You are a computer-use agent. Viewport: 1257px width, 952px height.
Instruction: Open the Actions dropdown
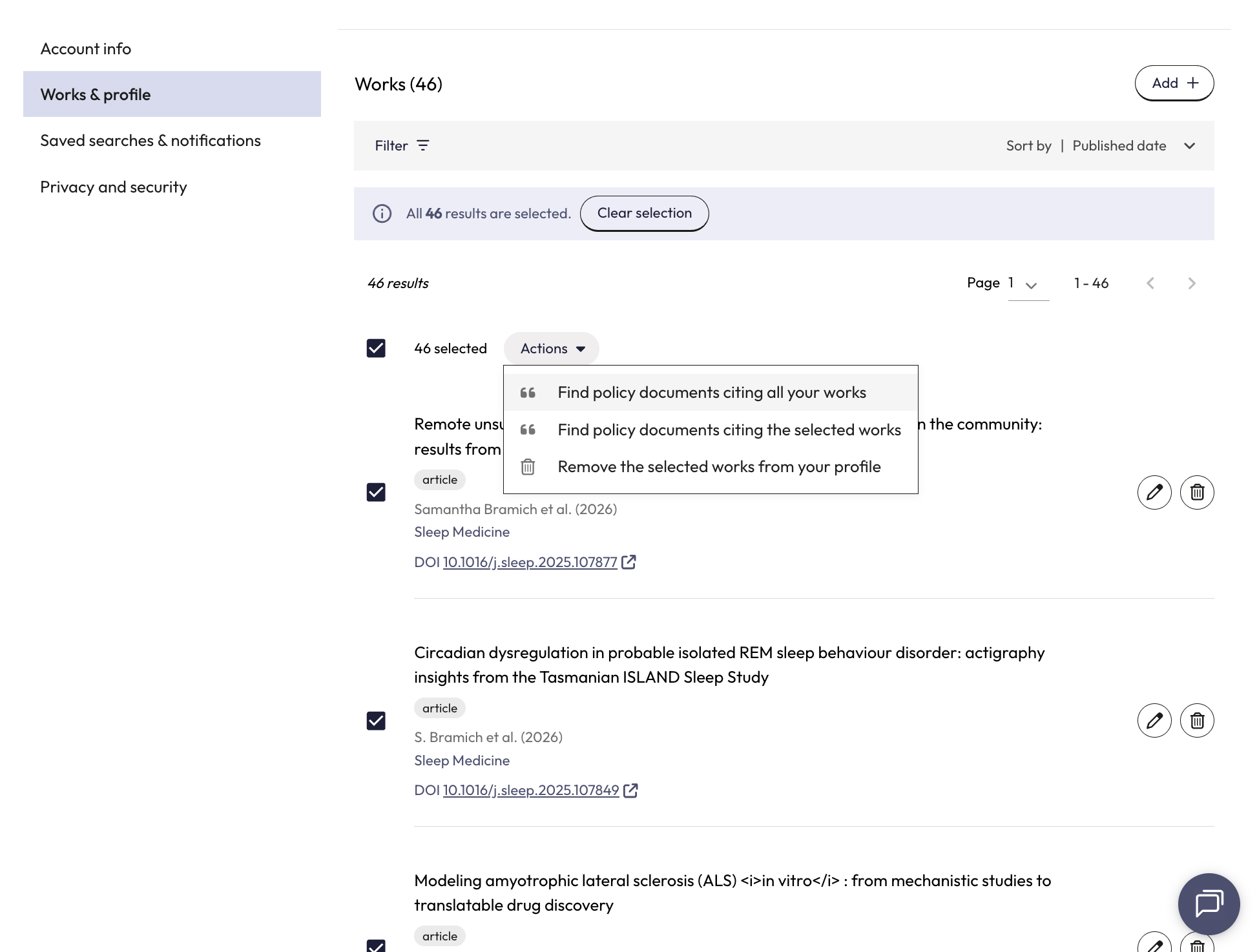(x=552, y=349)
